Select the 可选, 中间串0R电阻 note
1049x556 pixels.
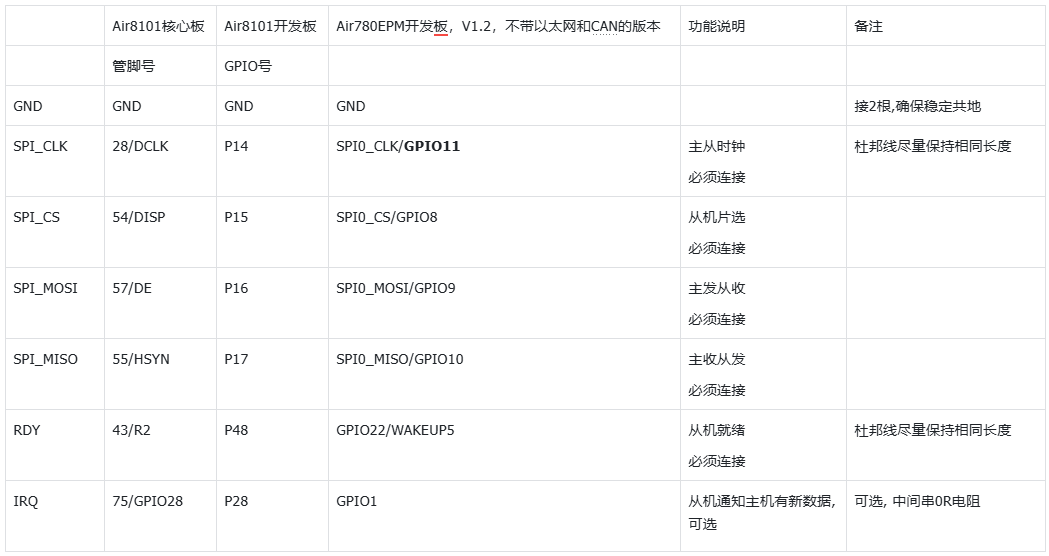coord(917,500)
